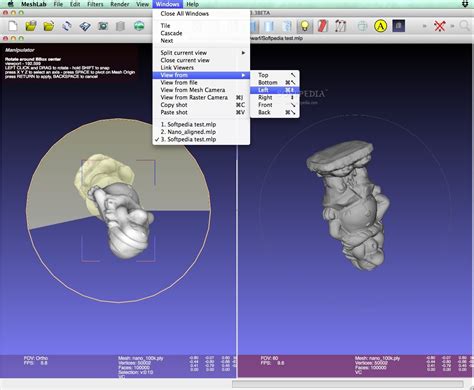Click 'FOV: Ortho' text in left viewport

point(36,358)
